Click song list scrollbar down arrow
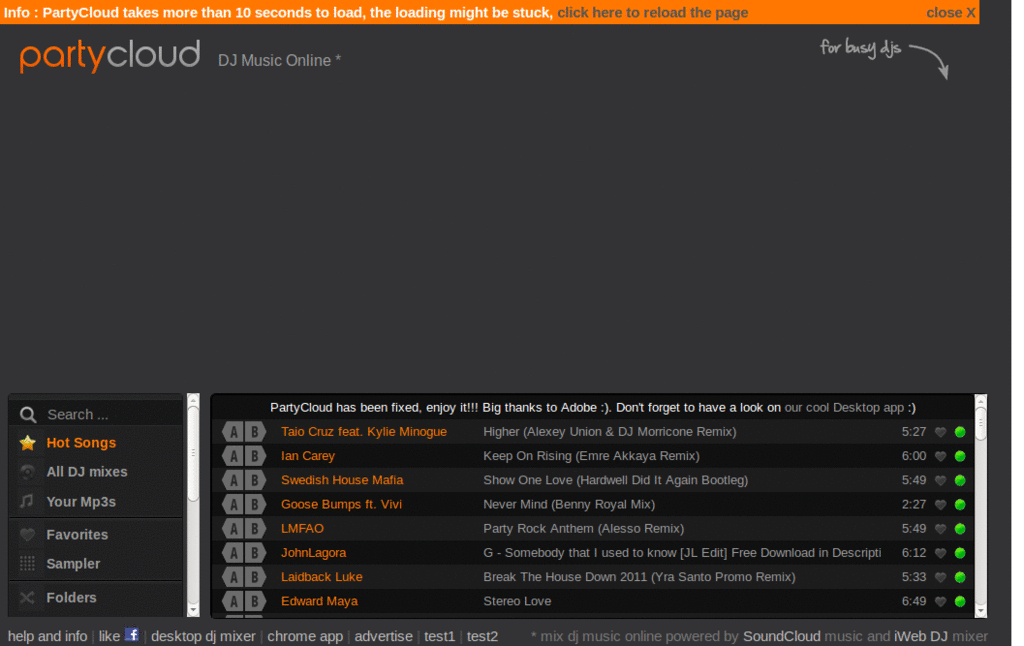The width and height of the screenshot is (1024, 646). coord(980,611)
